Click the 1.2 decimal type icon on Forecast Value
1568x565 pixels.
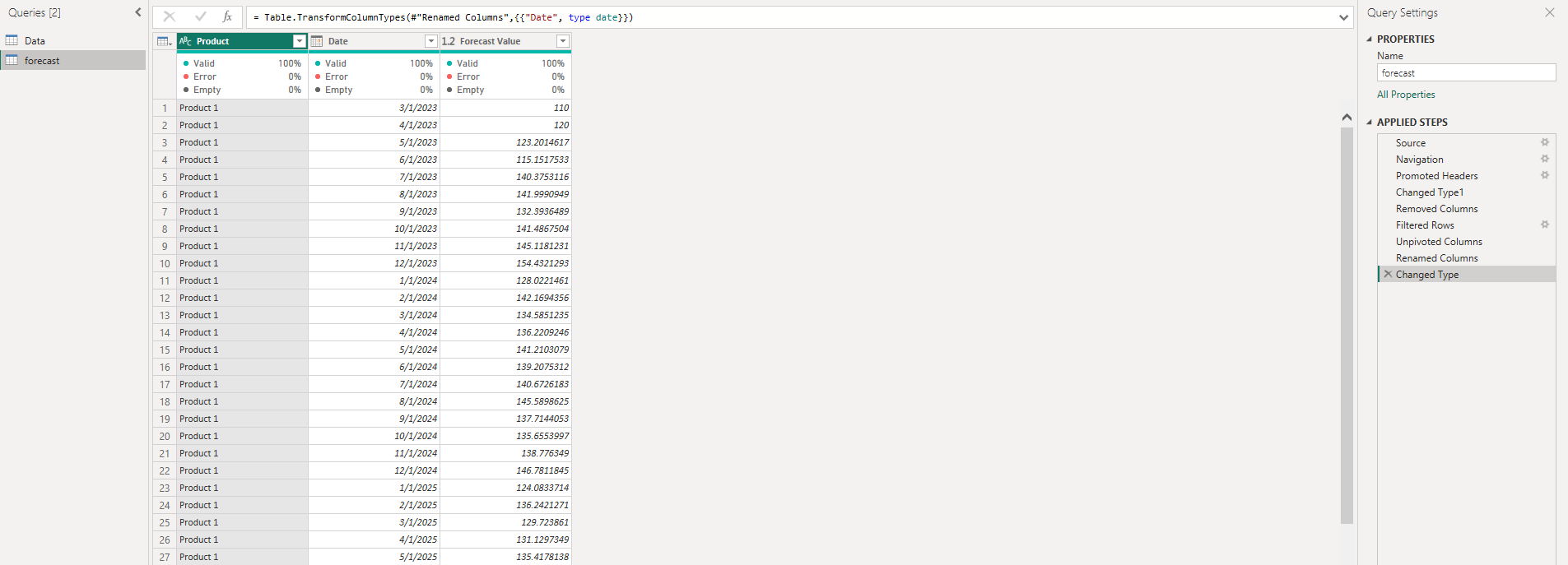click(x=449, y=41)
